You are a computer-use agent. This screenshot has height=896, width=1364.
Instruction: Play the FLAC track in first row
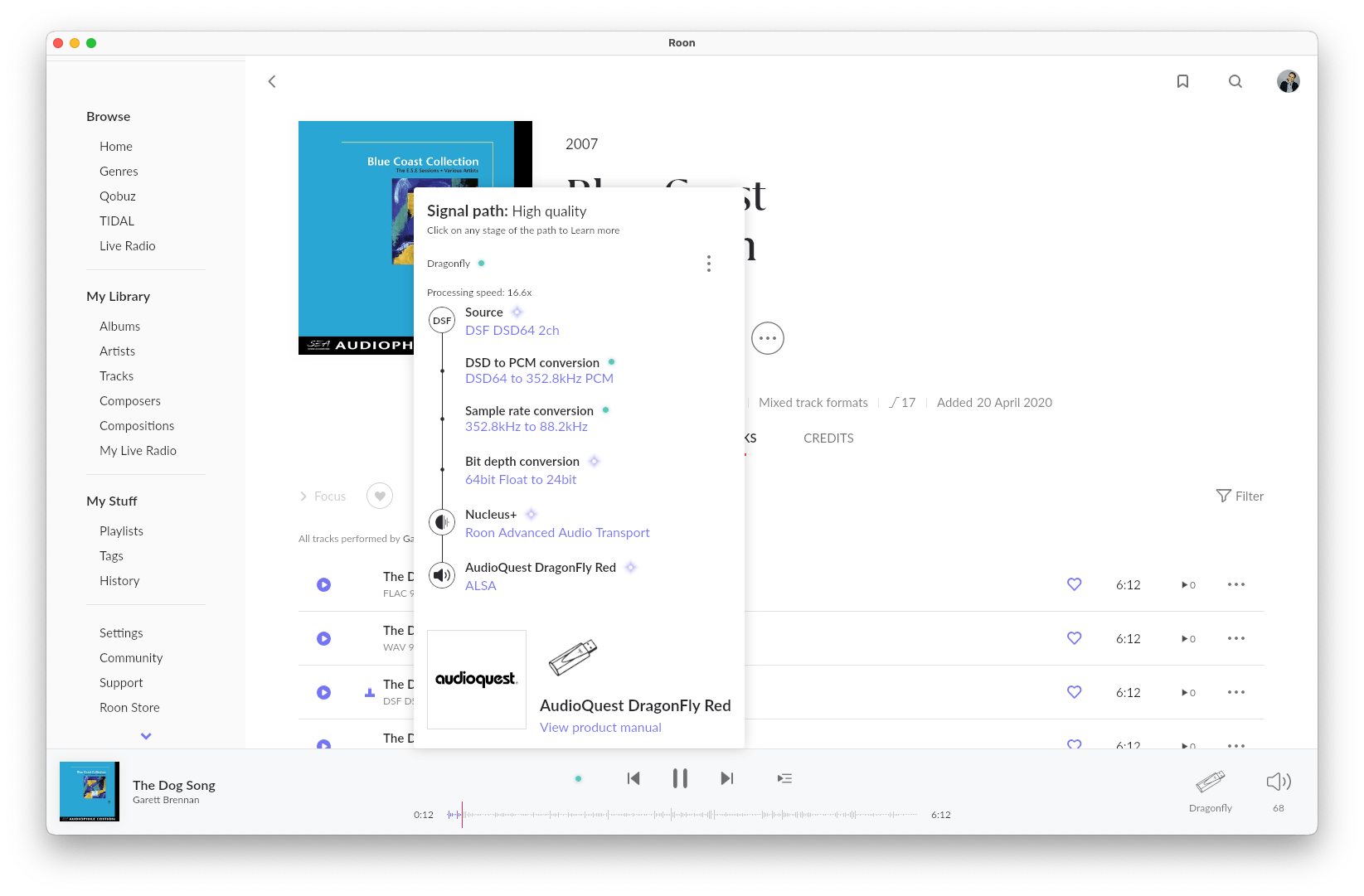[324, 585]
